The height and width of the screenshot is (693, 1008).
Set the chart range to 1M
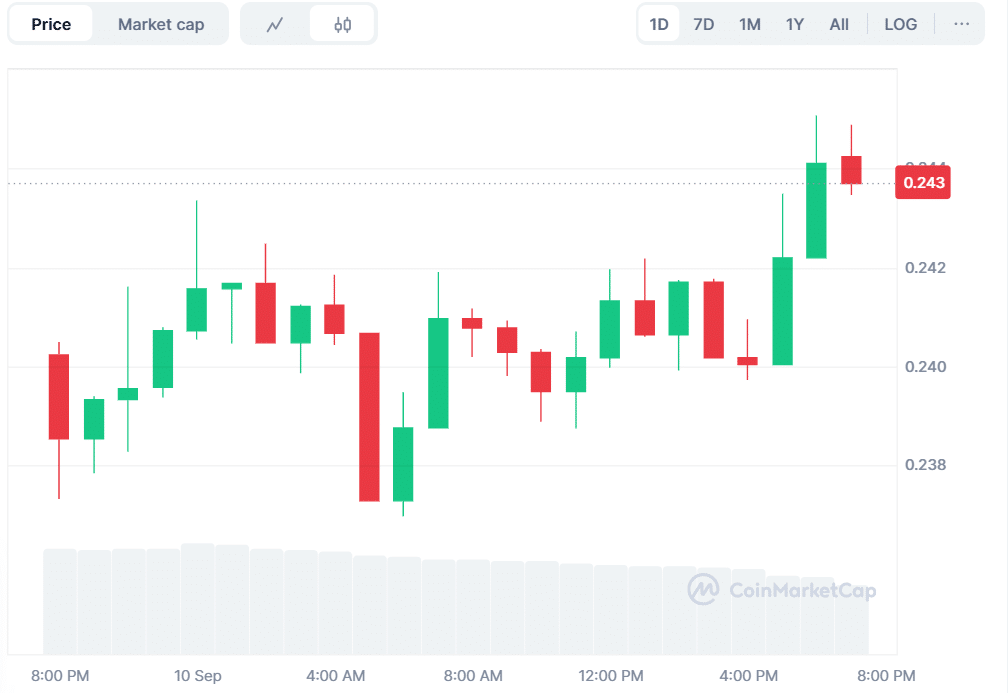[750, 24]
